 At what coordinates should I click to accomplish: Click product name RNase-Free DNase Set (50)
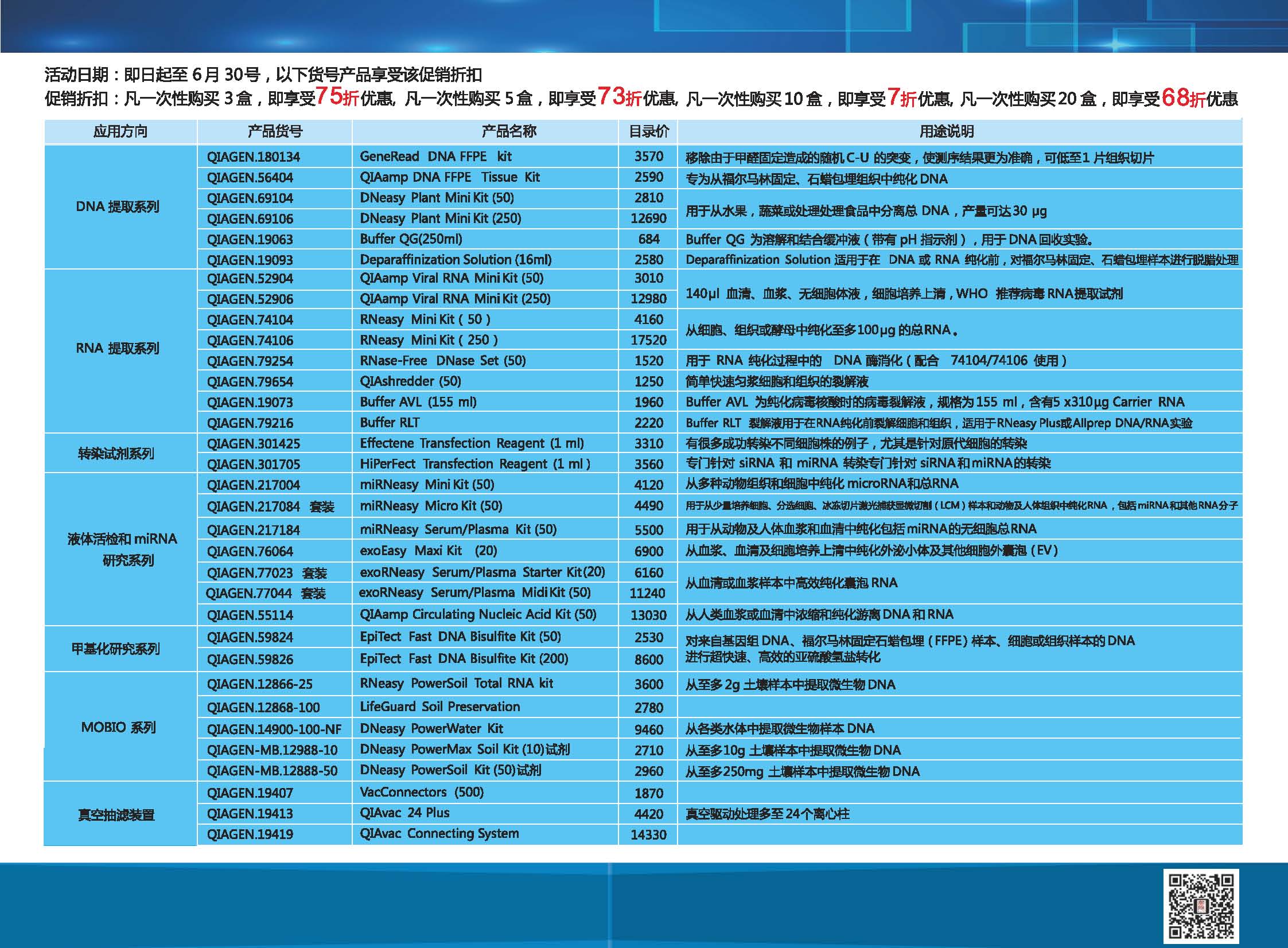pyautogui.click(x=443, y=360)
